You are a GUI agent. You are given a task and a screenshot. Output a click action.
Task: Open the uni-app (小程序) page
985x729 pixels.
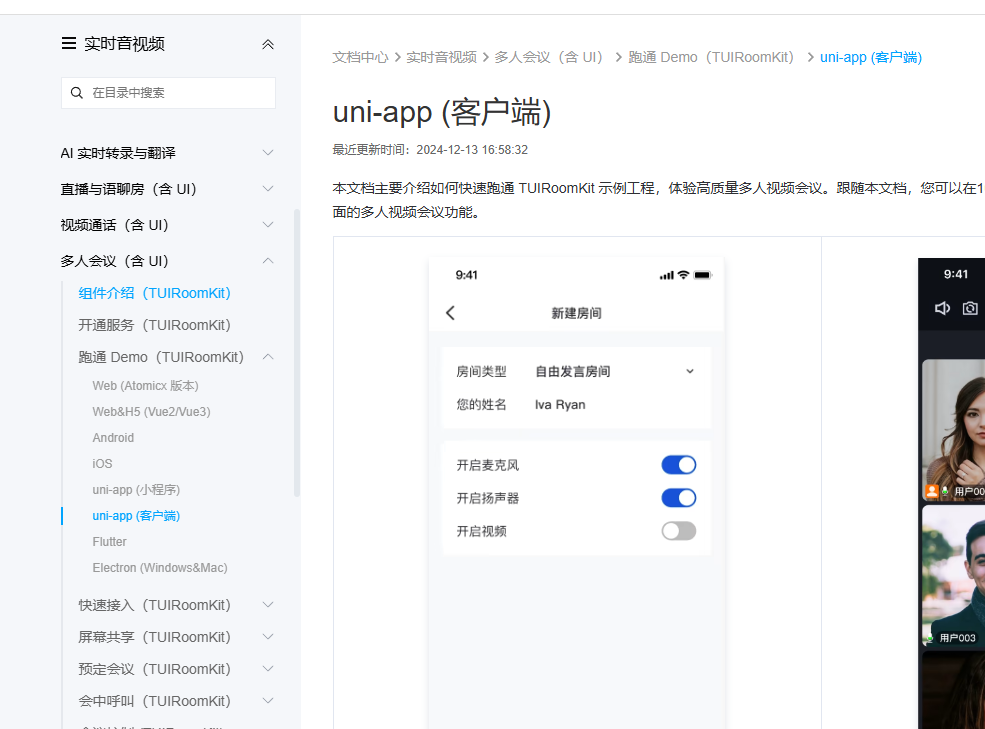(136, 490)
